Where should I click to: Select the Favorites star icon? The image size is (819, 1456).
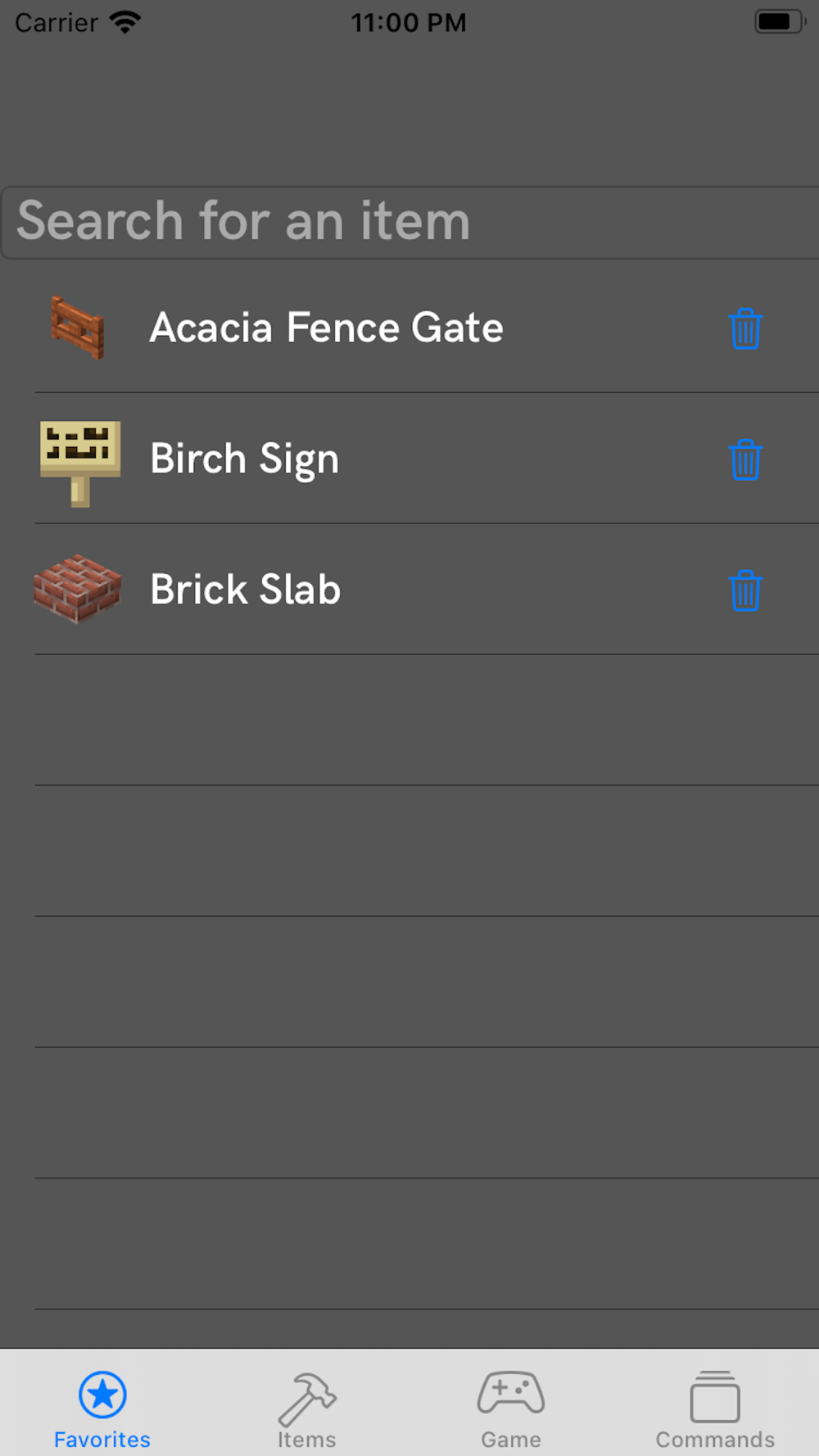(102, 1395)
